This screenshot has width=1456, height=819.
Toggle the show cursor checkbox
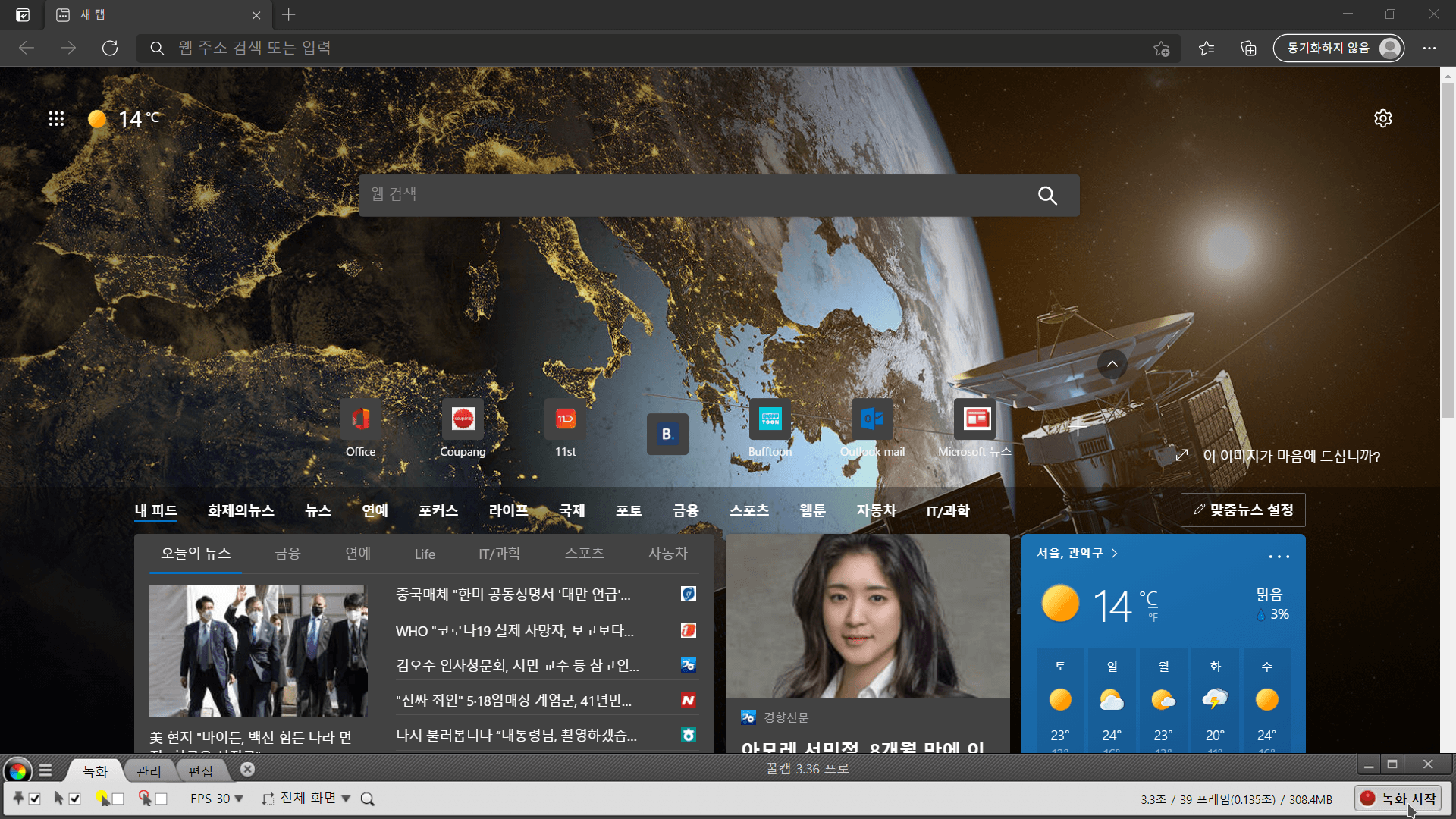pos(74,799)
